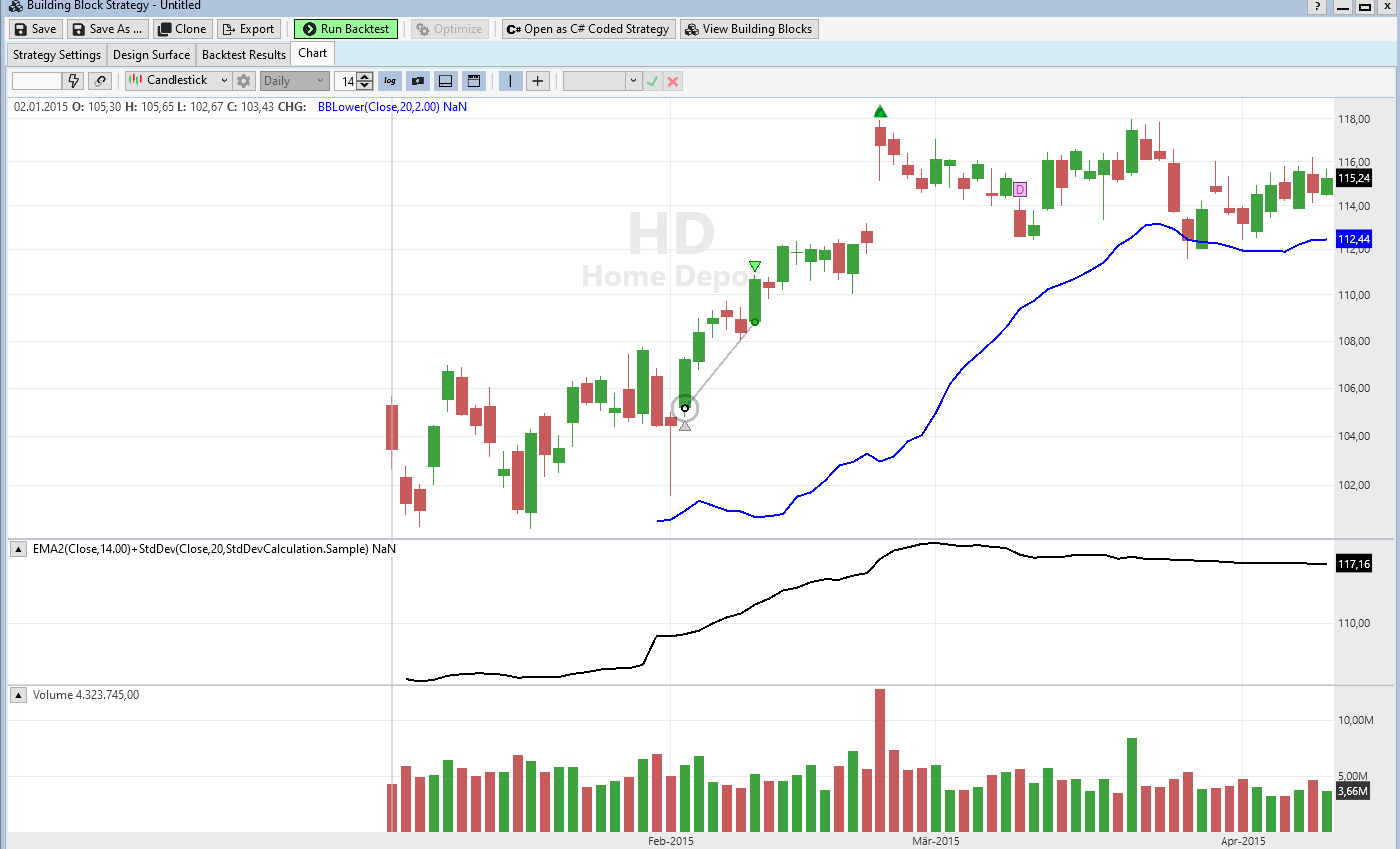
Task: Click the green down-triangle trade marker
Action: point(755,266)
